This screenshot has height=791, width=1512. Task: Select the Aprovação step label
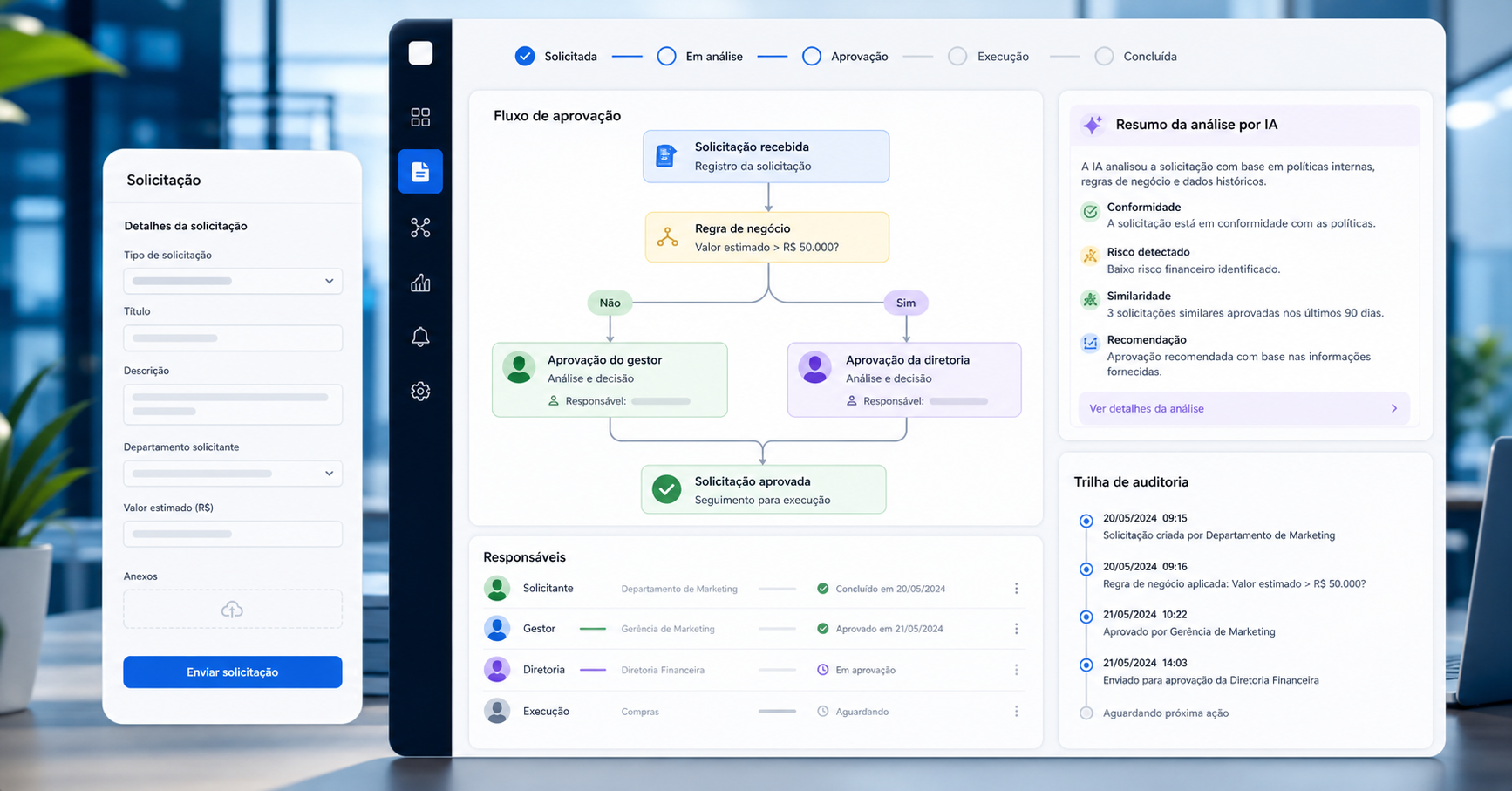859,57
